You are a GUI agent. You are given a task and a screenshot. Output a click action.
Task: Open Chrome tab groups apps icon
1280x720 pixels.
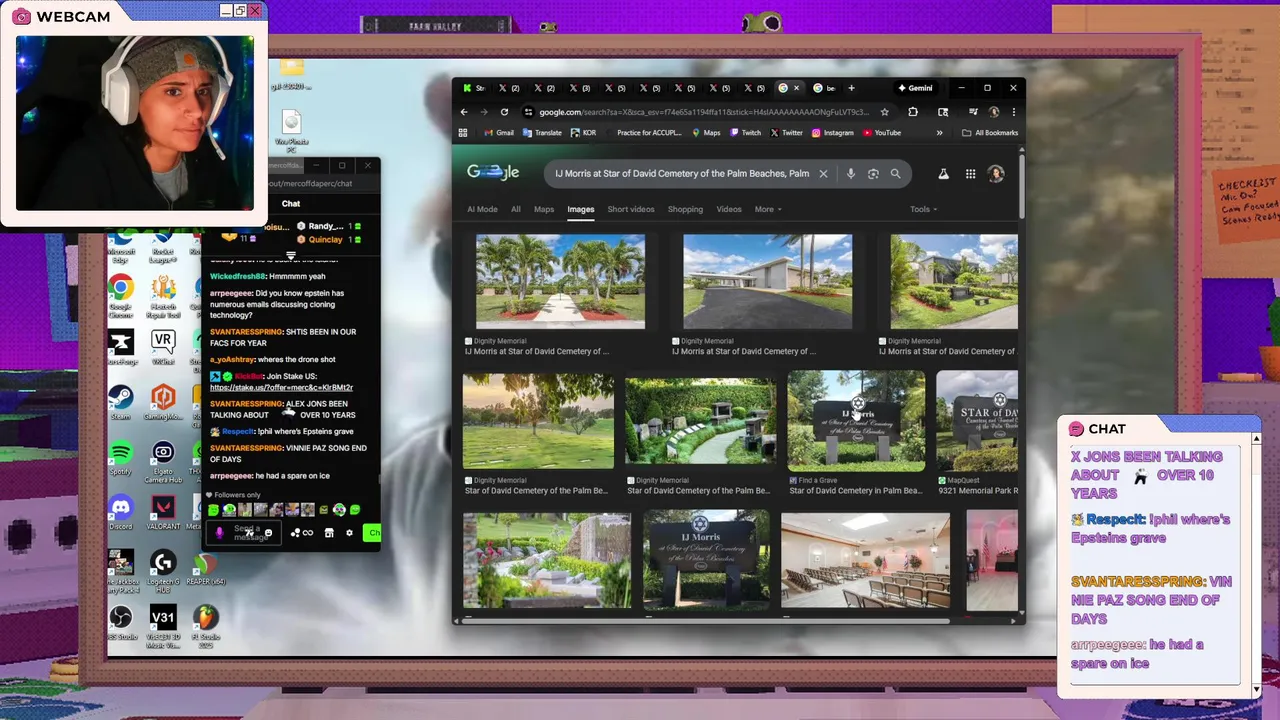[463, 133]
